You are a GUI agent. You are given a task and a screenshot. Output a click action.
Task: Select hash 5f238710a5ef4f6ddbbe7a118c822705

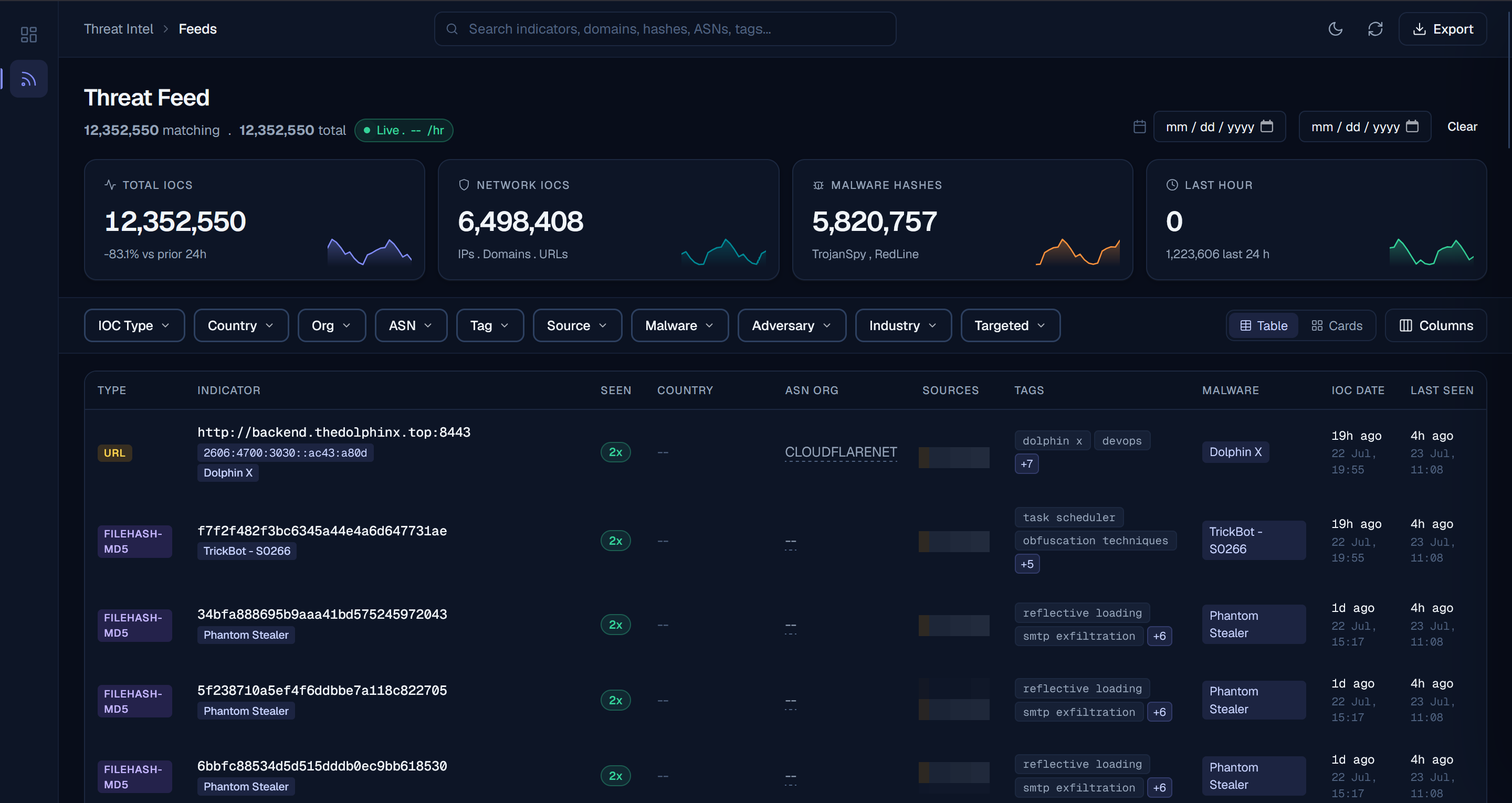coord(322,691)
